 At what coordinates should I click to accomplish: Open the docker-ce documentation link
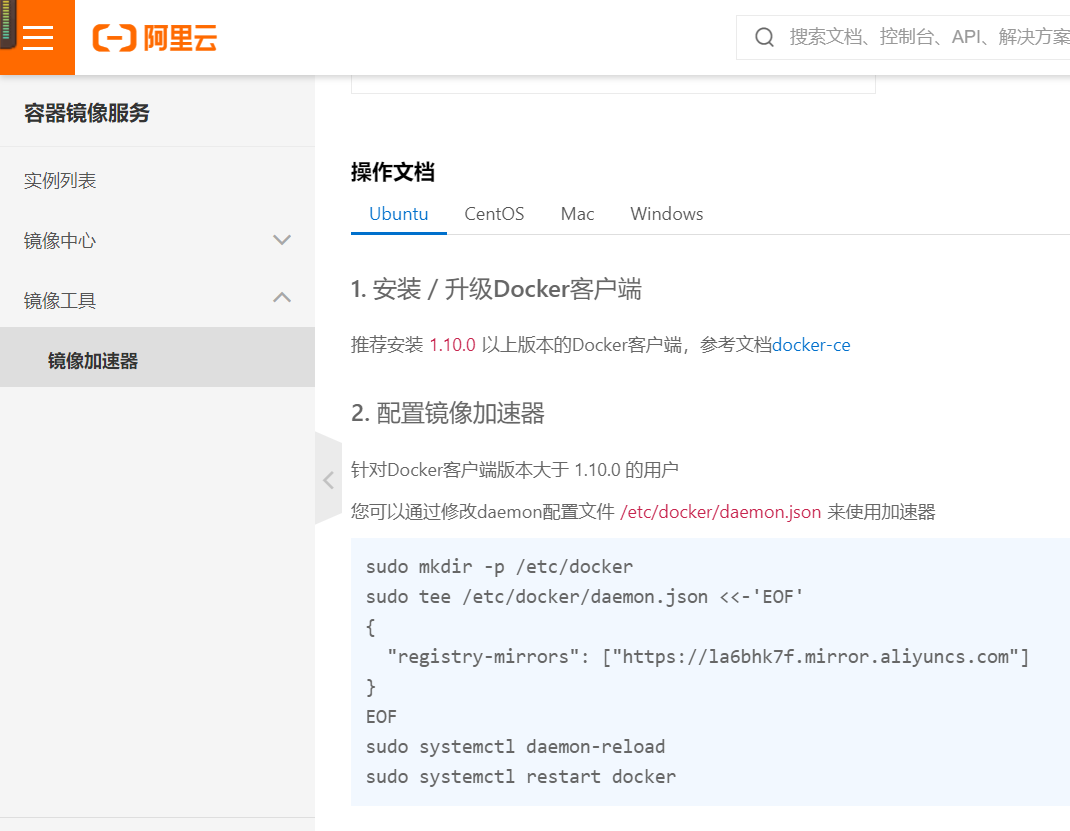click(810, 345)
